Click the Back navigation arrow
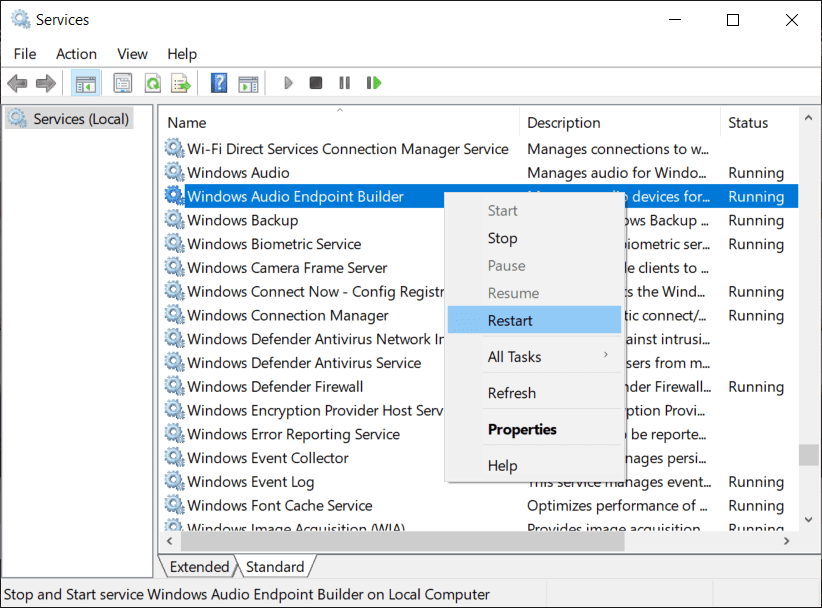Viewport: 822px width, 608px height. pyautogui.click(x=17, y=82)
